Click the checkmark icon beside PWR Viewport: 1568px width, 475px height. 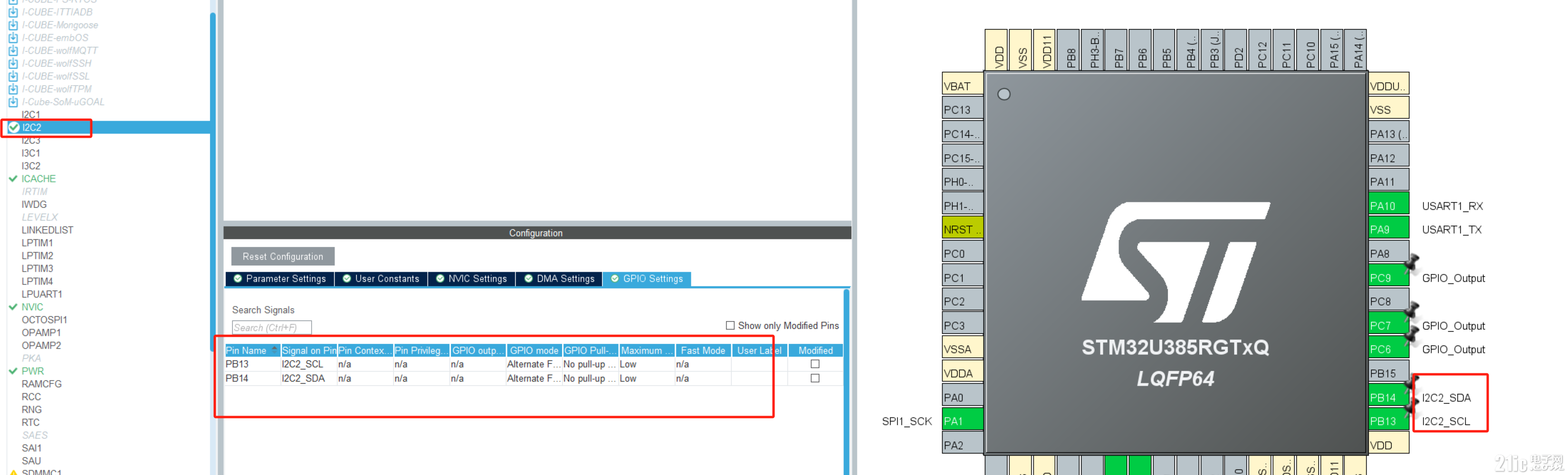pyautogui.click(x=13, y=371)
